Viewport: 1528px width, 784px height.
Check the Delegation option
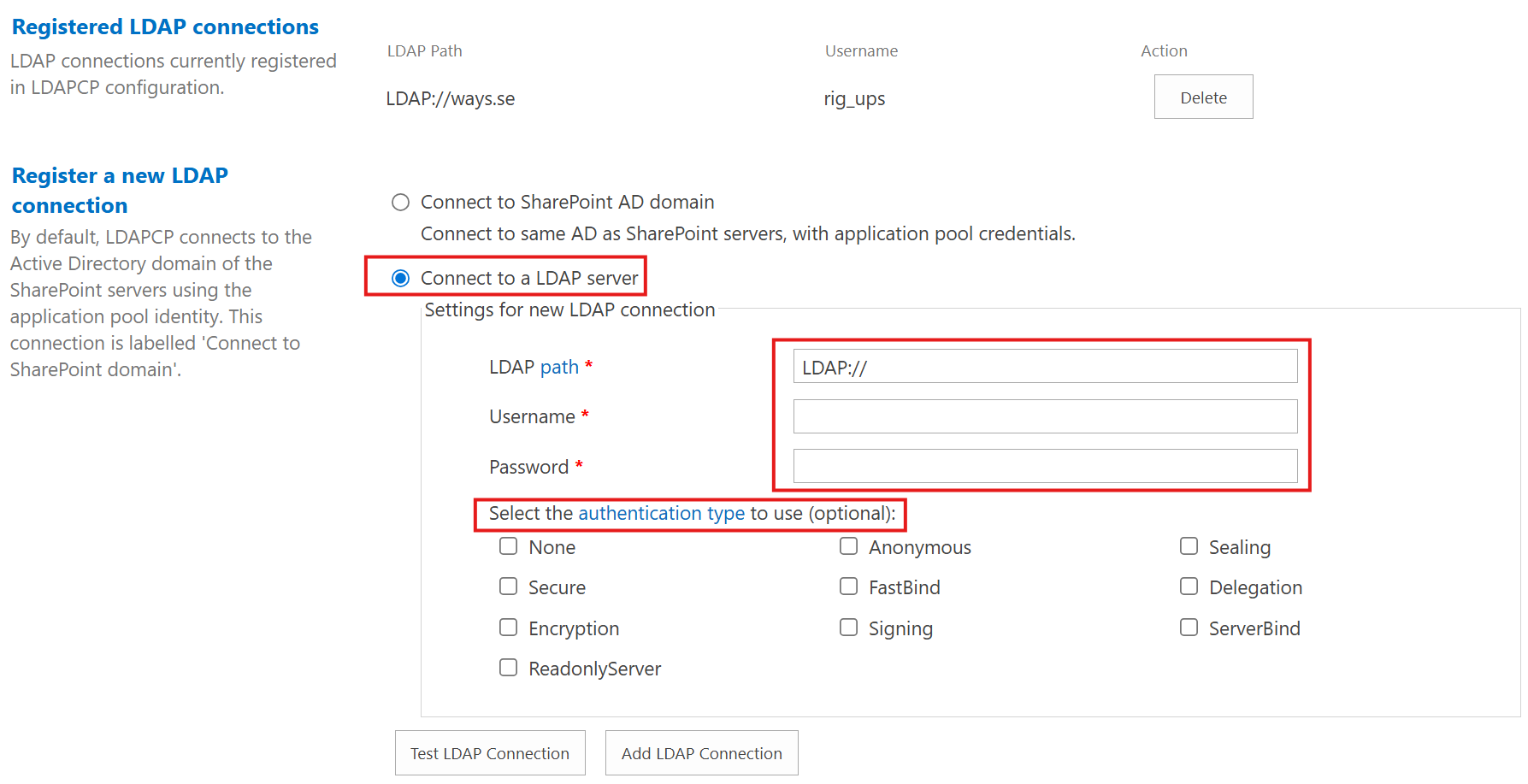tap(1189, 587)
